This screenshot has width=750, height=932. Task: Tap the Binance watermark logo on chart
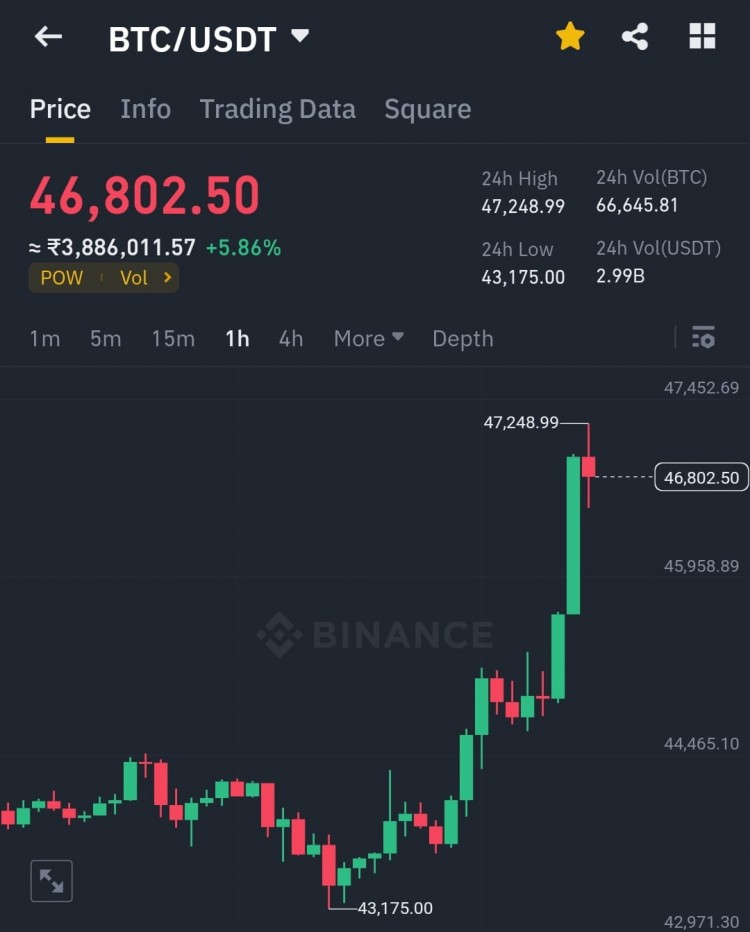point(374,635)
